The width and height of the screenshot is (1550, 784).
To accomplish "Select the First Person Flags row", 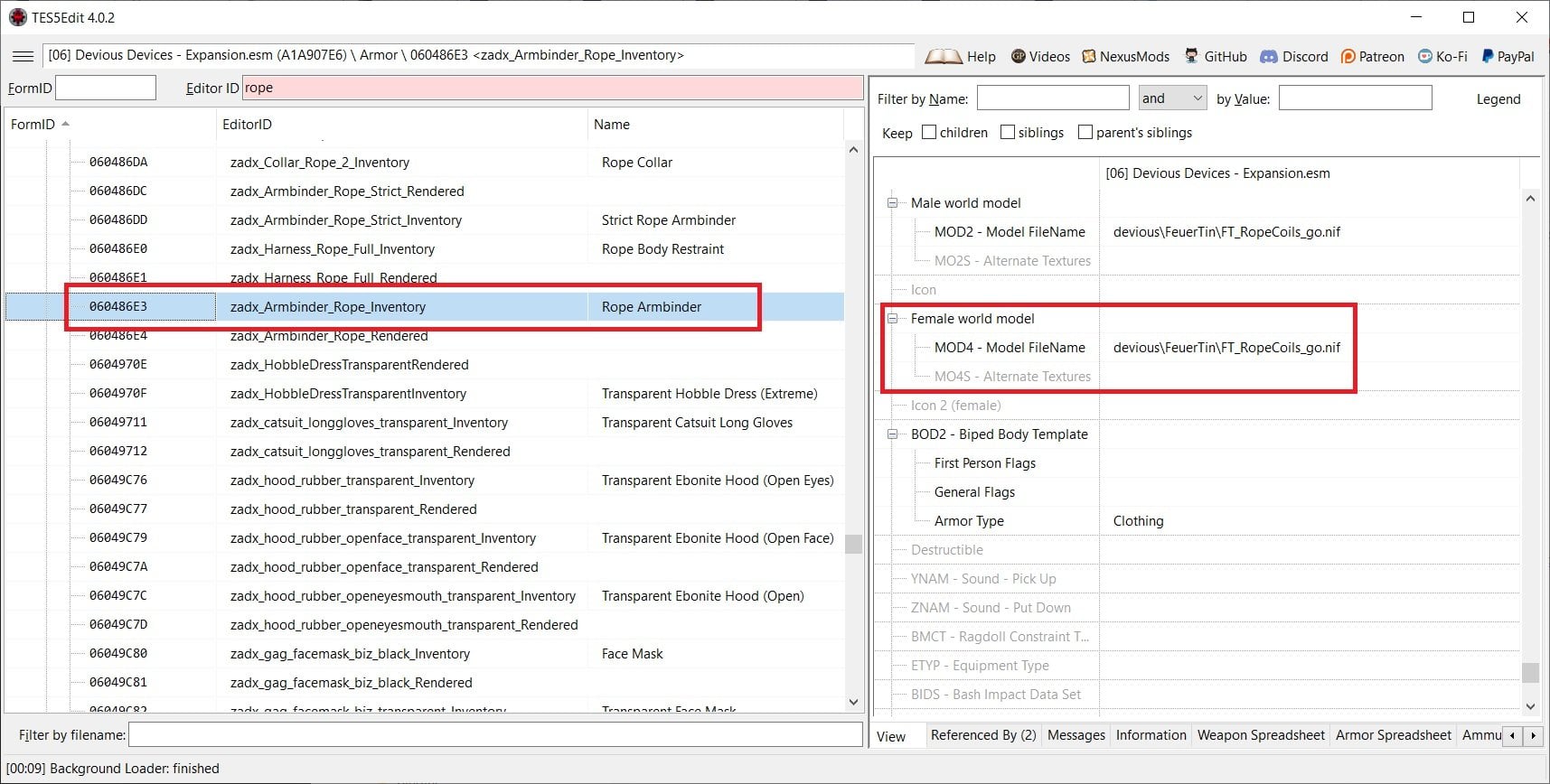I will [x=1198, y=463].
